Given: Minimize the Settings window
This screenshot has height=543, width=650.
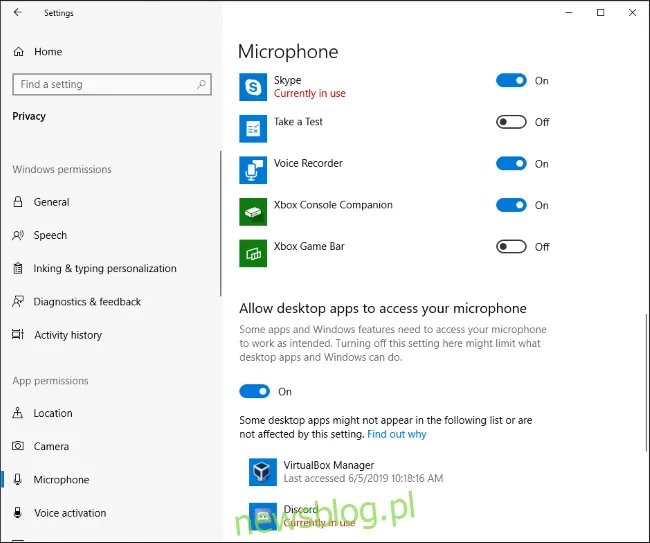Looking at the screenshot, I should pos(569,12).
